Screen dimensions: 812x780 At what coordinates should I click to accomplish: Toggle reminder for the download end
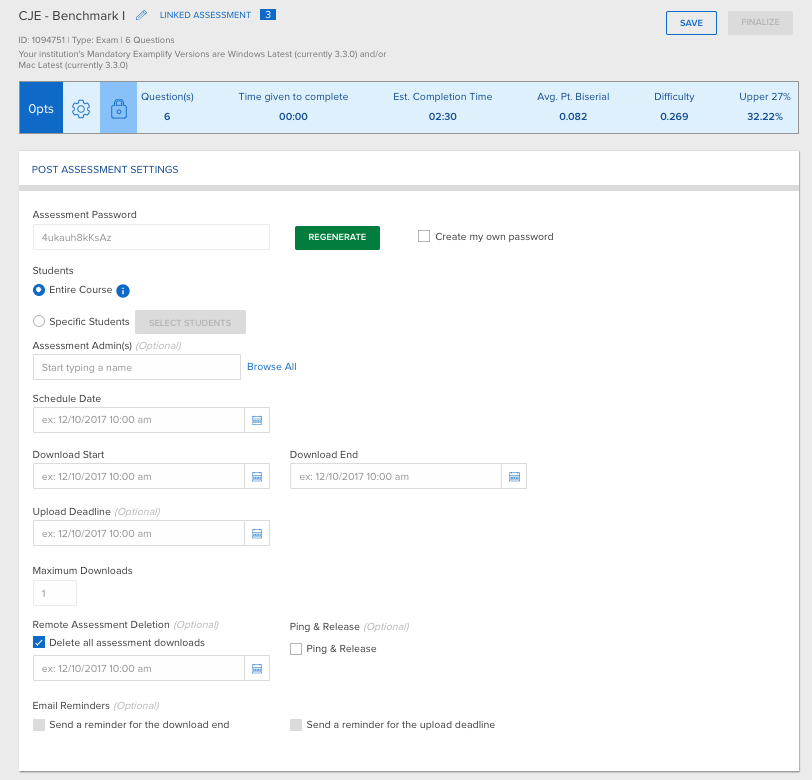click(x=39, y=725)
